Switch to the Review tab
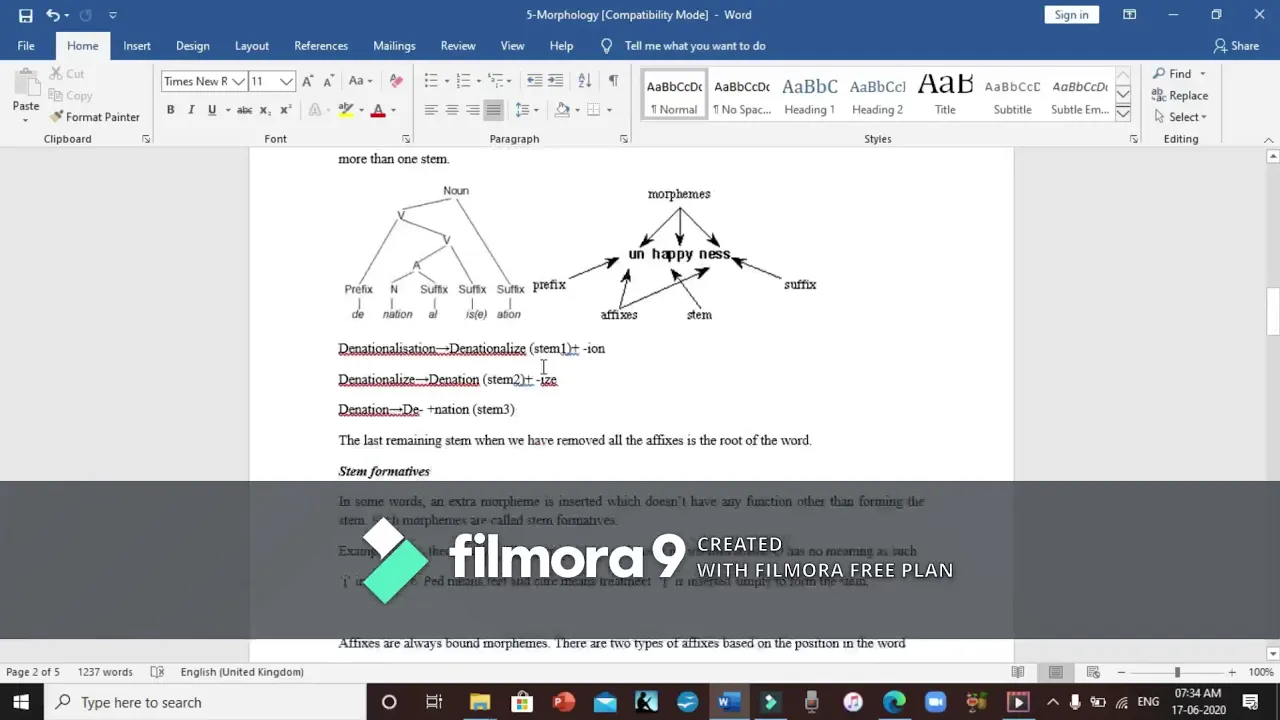Screen dimensions: 1280x720 click(x=458, y=46)
